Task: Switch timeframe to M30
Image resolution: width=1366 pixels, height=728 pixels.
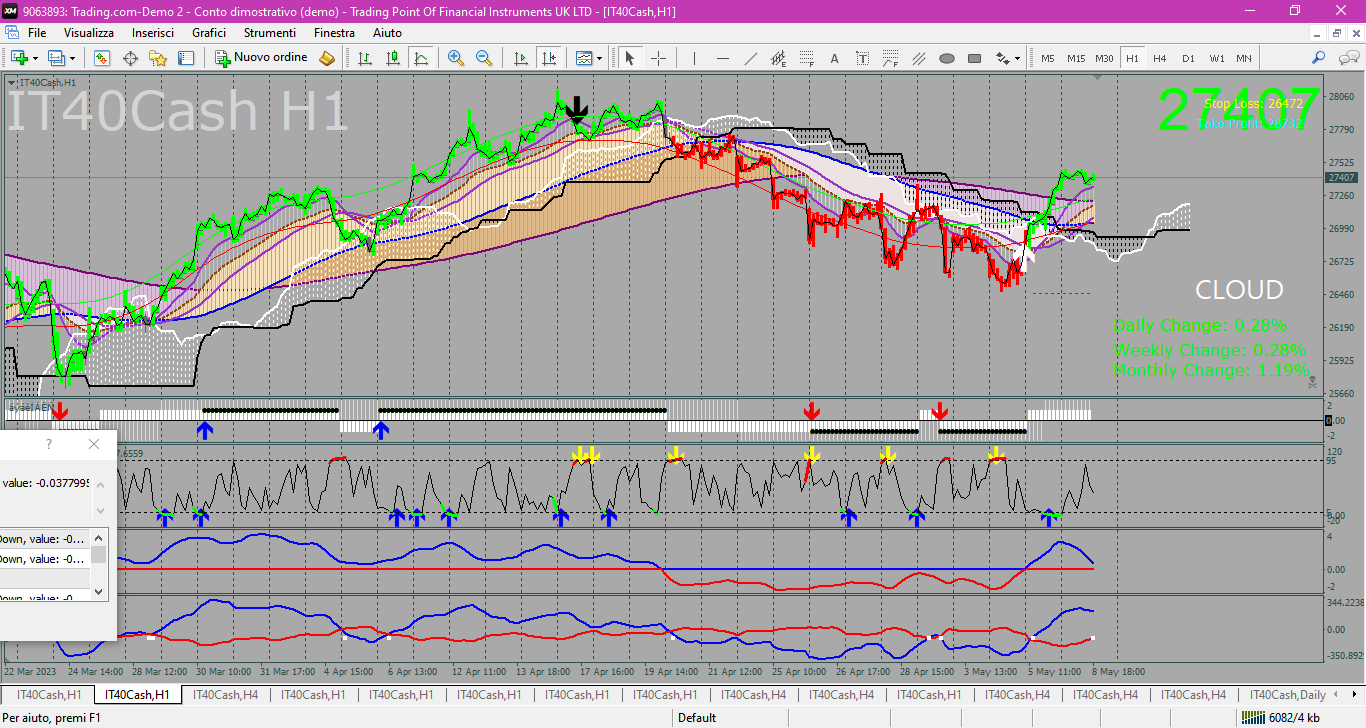Action: [1104, 58]
